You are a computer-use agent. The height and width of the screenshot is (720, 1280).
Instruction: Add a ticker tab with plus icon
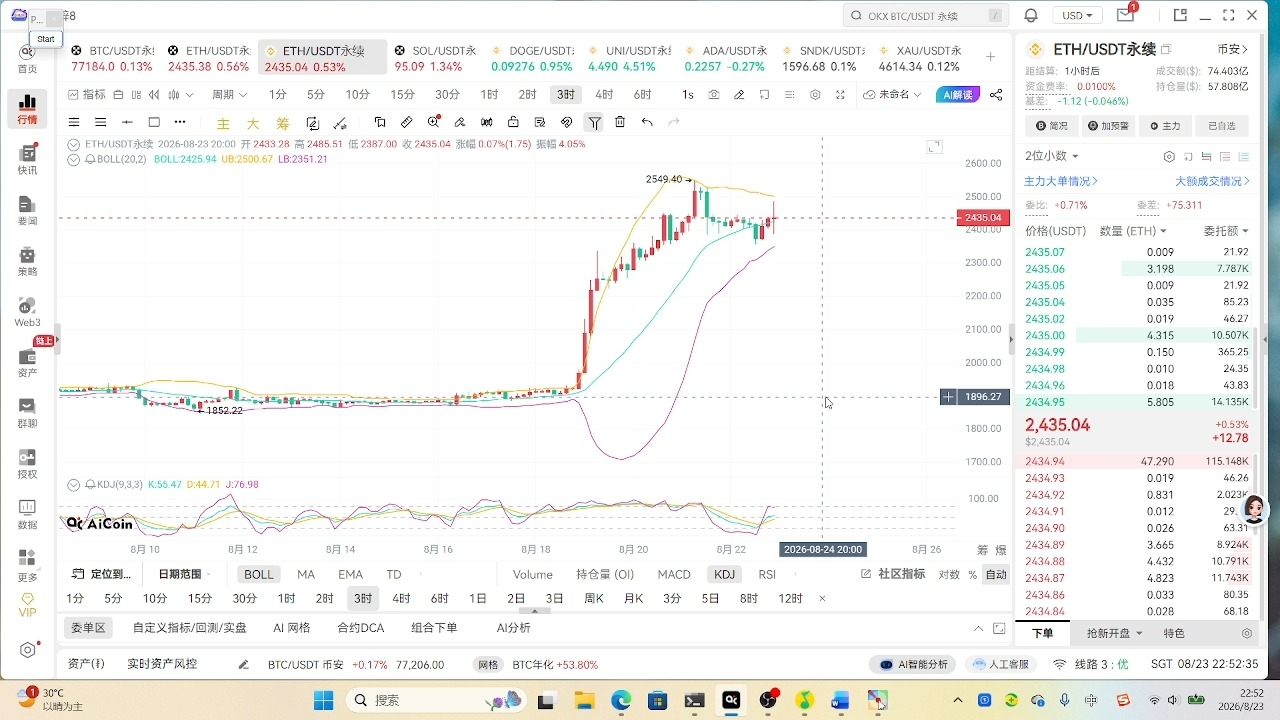coord(990,58)
